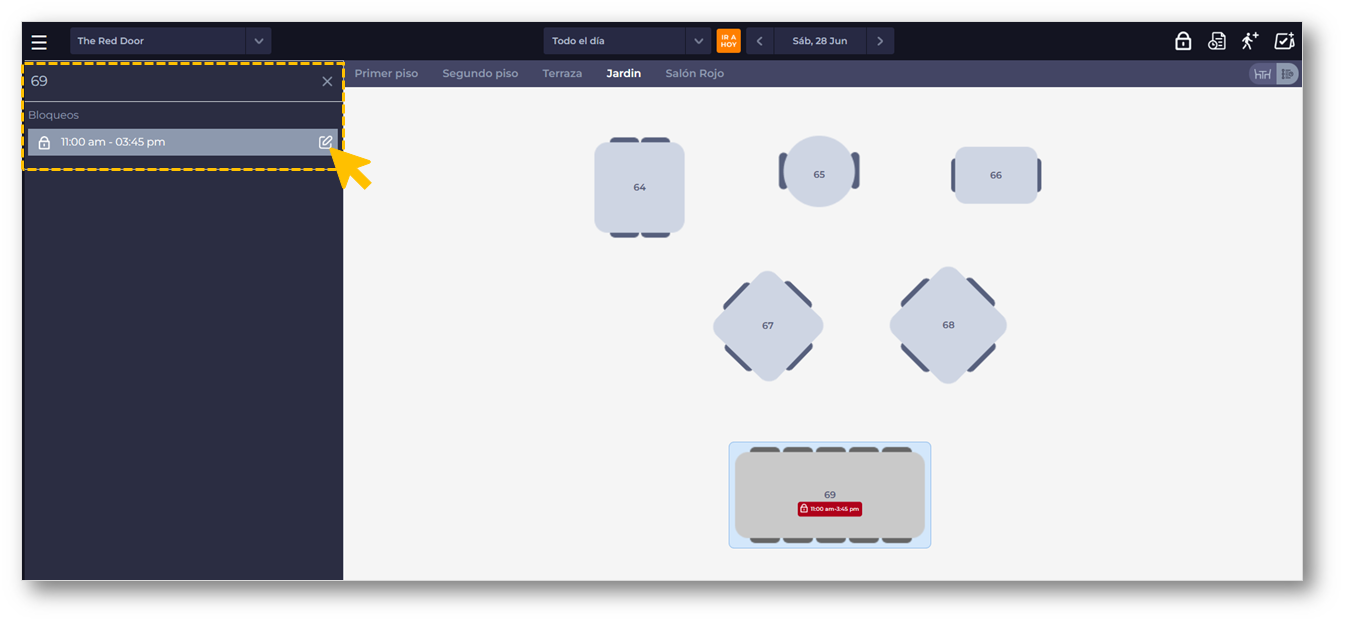Click the lock icon beside 11:00 am - 03:45 pm
Image resolution: width=1345 pixels, height=623 pixels.
point(44,143)
